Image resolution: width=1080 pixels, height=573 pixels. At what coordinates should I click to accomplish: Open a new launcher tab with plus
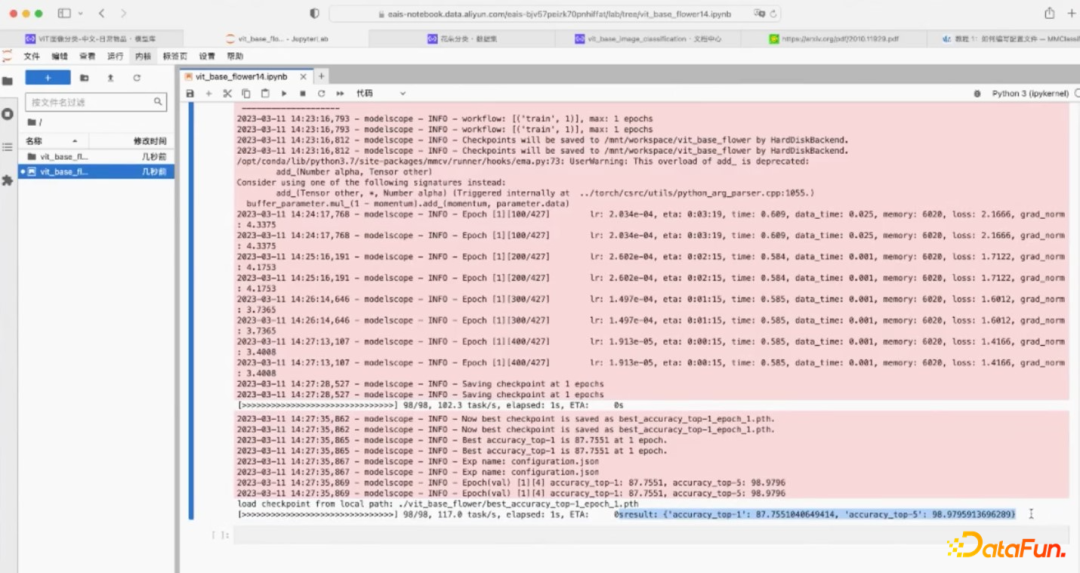(321, 76)
